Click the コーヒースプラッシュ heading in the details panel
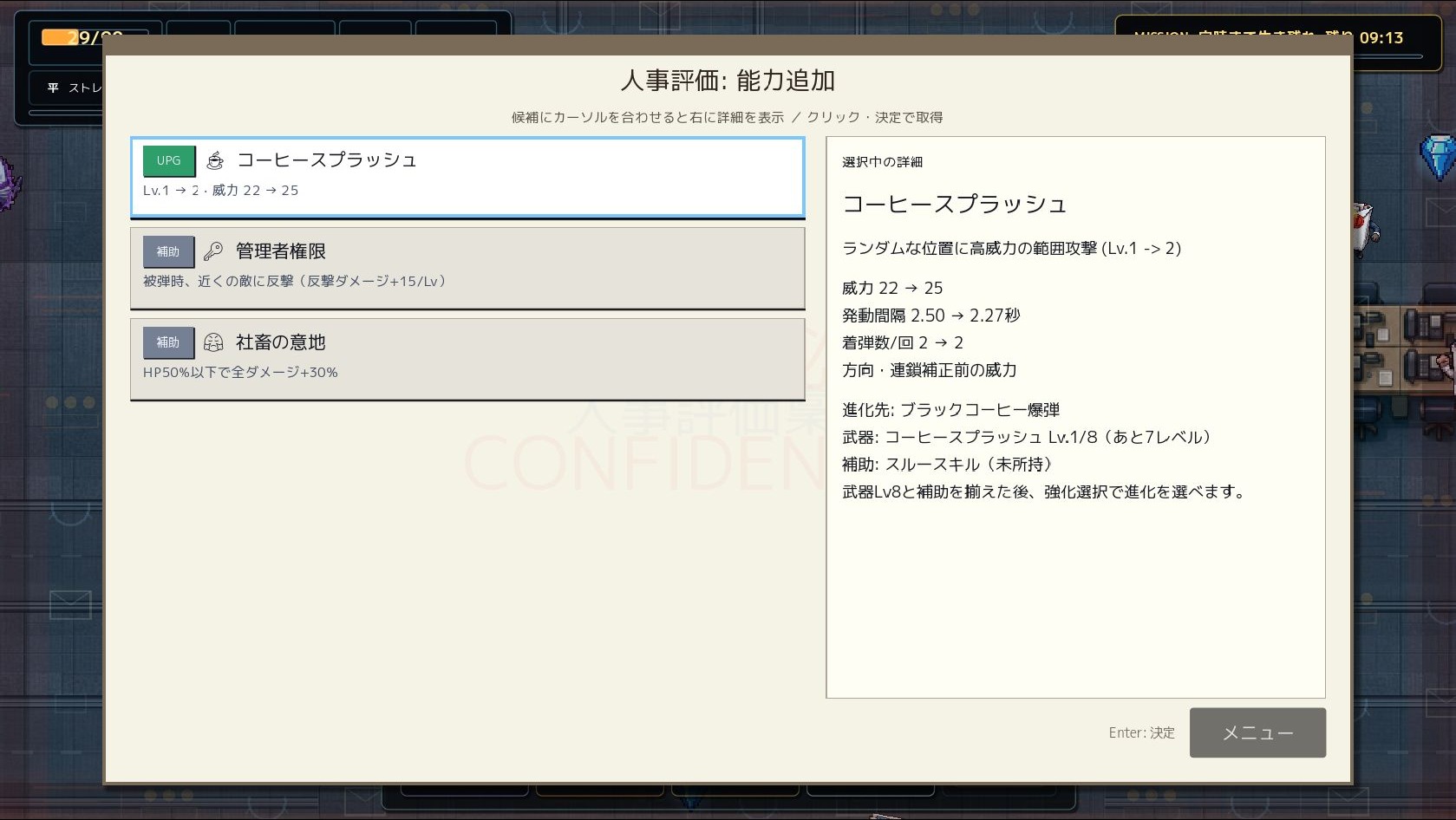 954,204
